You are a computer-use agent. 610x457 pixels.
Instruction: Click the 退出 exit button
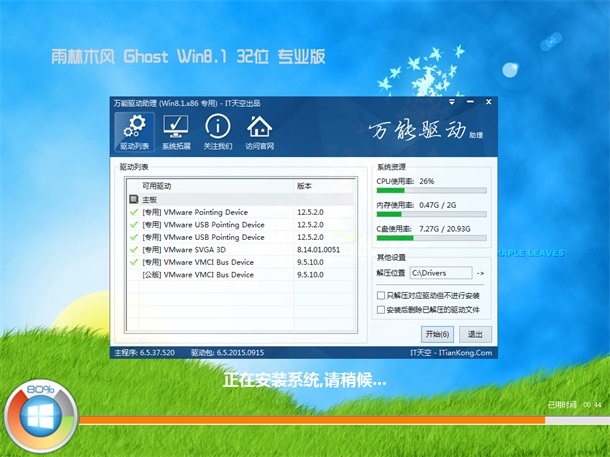(x=474, y=334)
